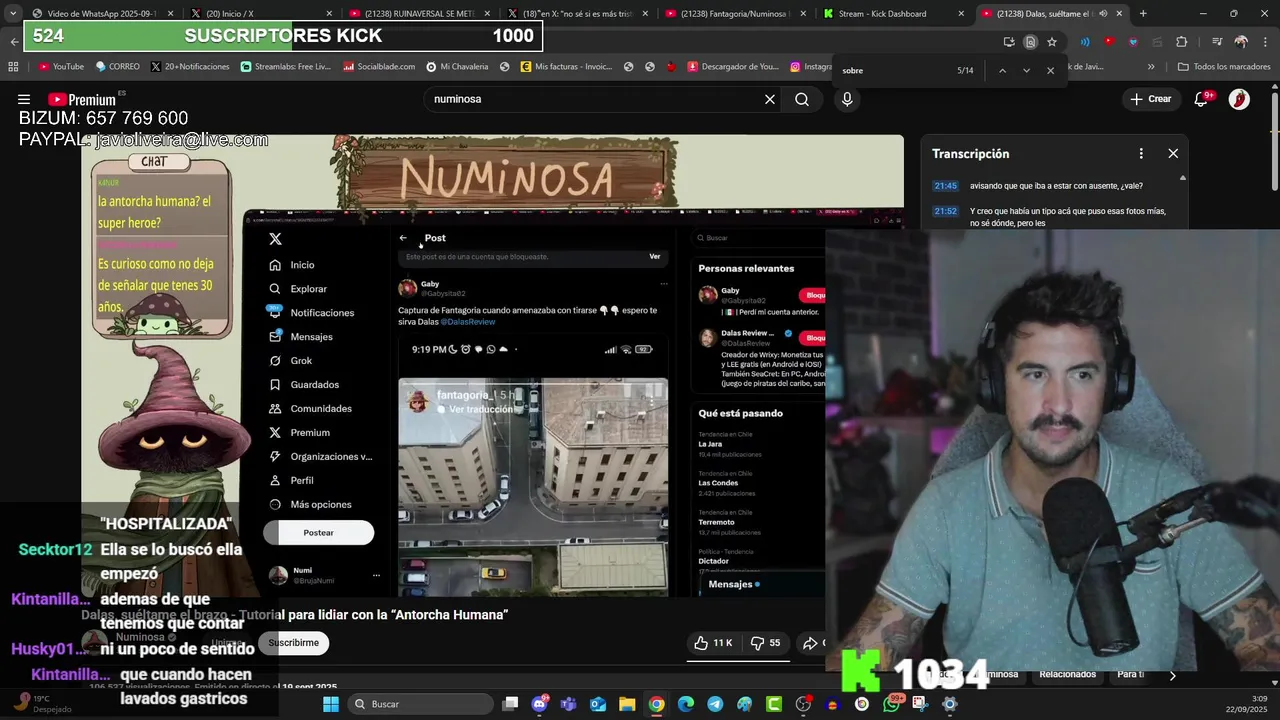1280x720 pixels.
Task: Open YouTube notifications bell
Action: click(x=1202, y=99)
